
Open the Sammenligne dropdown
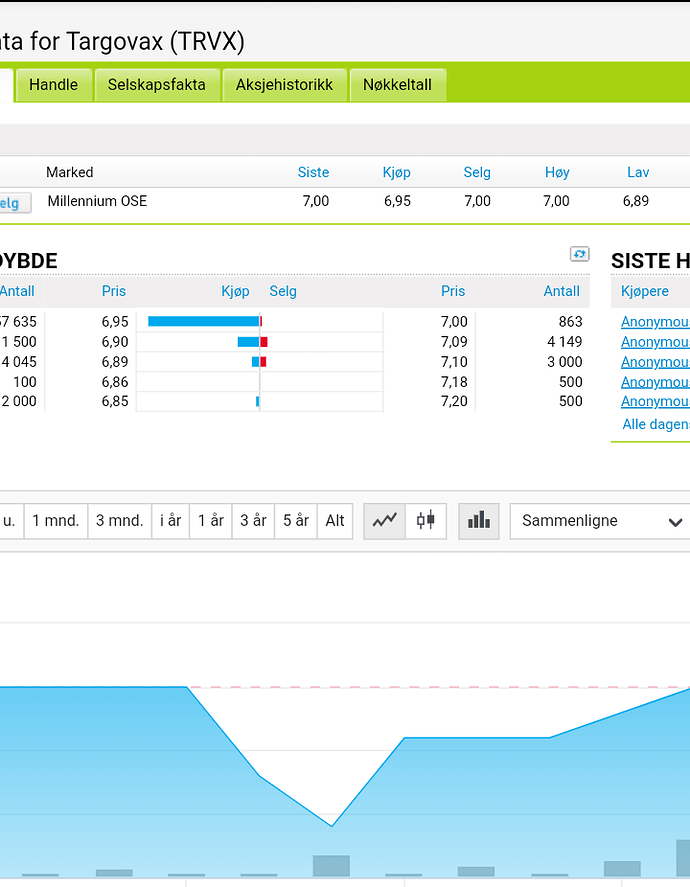[600, 521]
